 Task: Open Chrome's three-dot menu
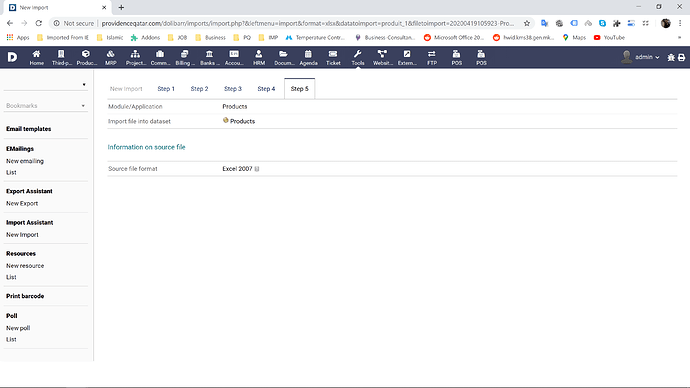click(680, 23)
